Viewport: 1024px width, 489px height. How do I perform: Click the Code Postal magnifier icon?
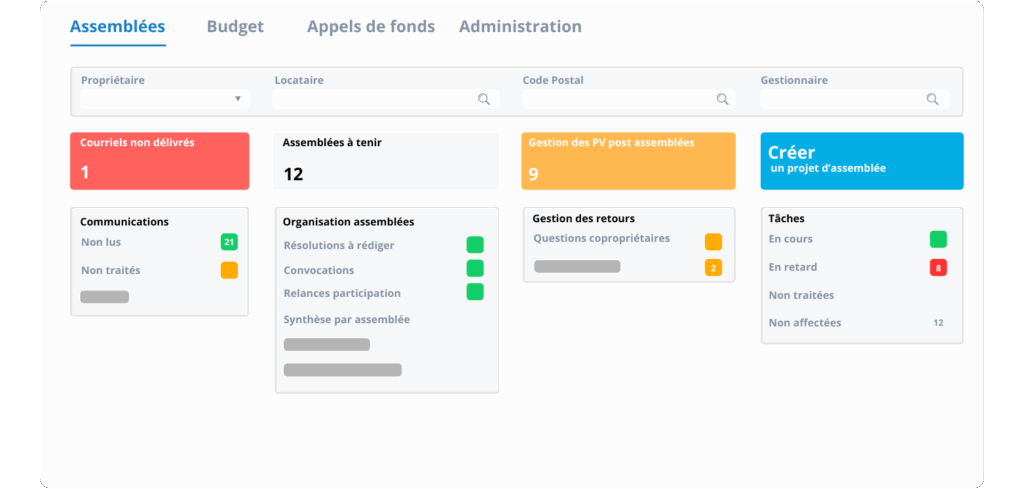tap(722, 99)
